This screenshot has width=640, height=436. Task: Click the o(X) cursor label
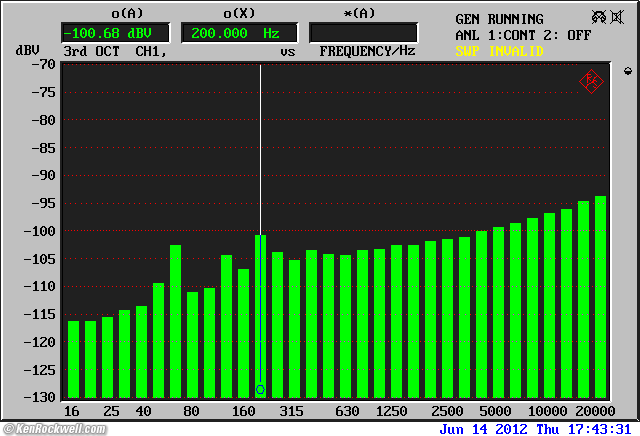pos(240,13)
